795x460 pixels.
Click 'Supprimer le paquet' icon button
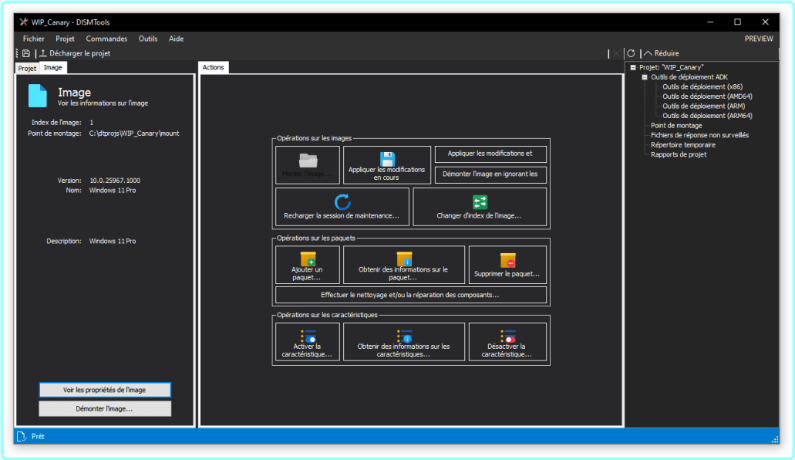click(508, 260)
